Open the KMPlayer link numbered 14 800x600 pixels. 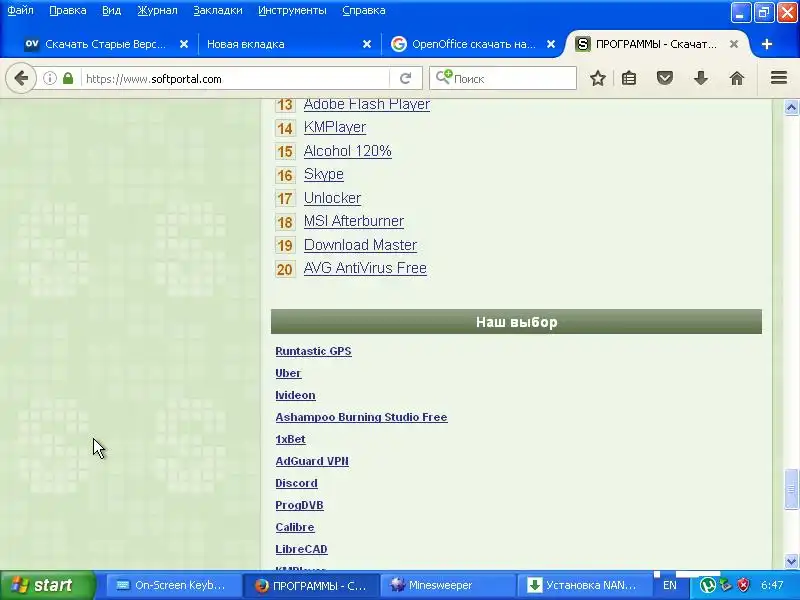click(335, 127)
